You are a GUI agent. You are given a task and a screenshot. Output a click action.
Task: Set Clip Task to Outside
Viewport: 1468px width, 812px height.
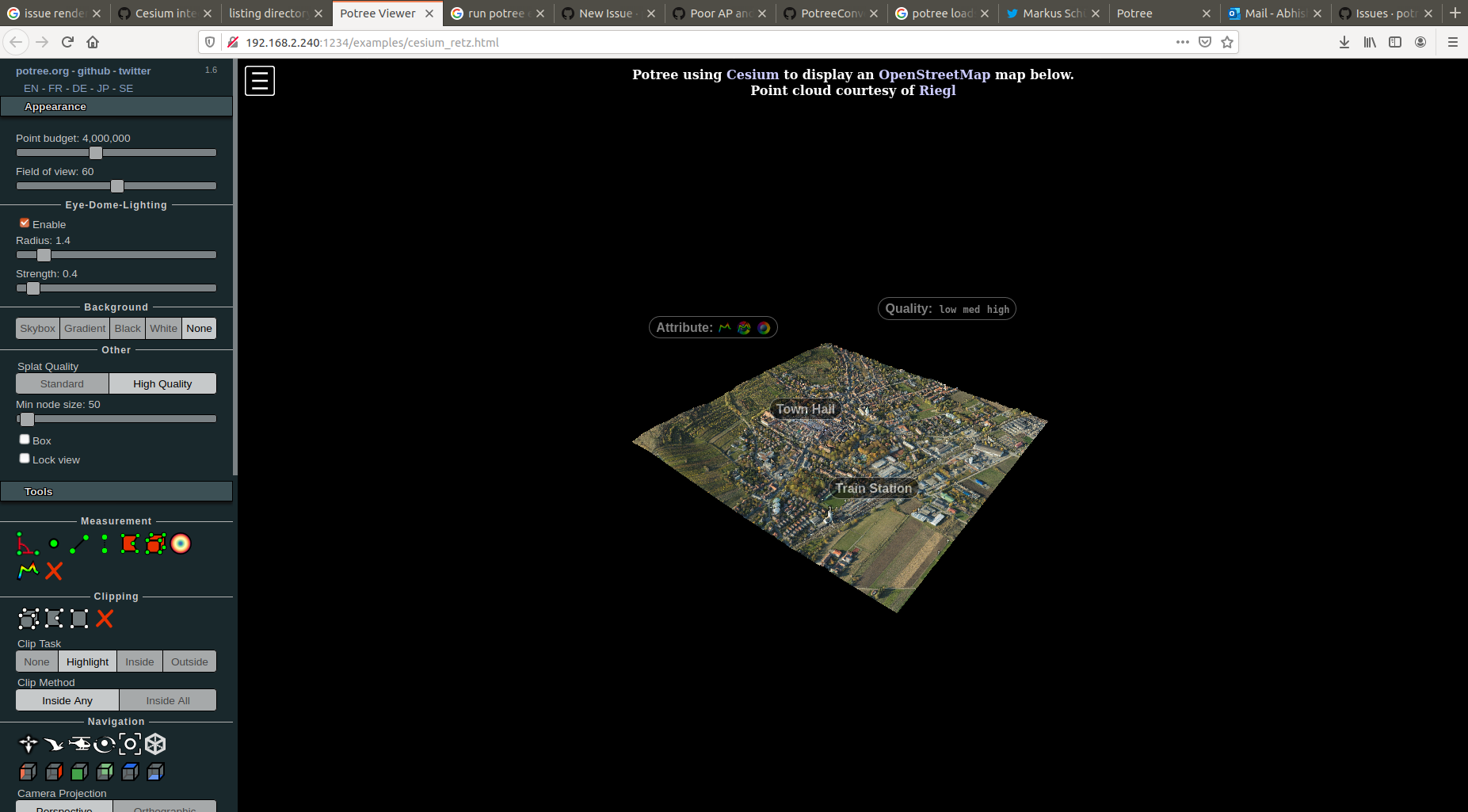pos(189,661)
